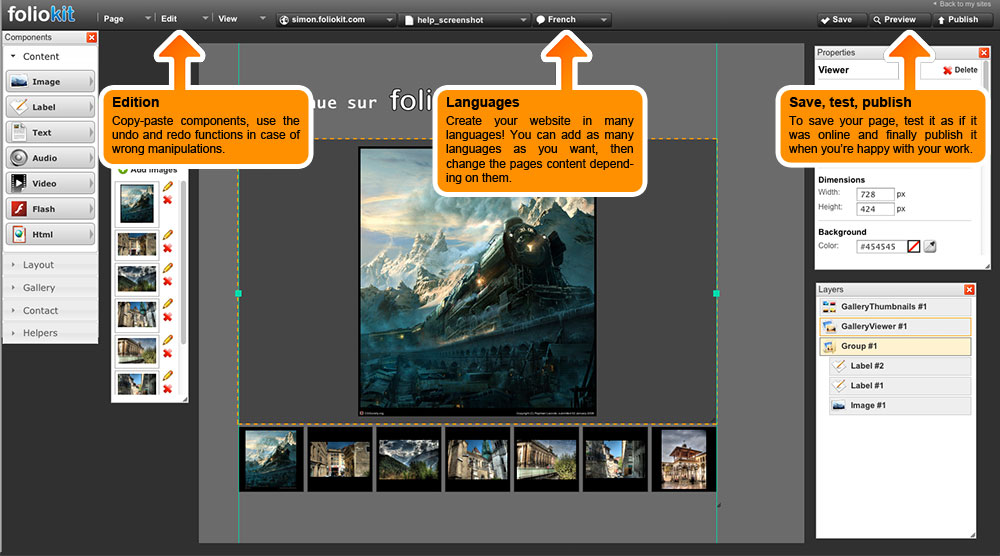Add an Html component
This screenshot has height=556, width=1000.
click(x=50, y=234)
